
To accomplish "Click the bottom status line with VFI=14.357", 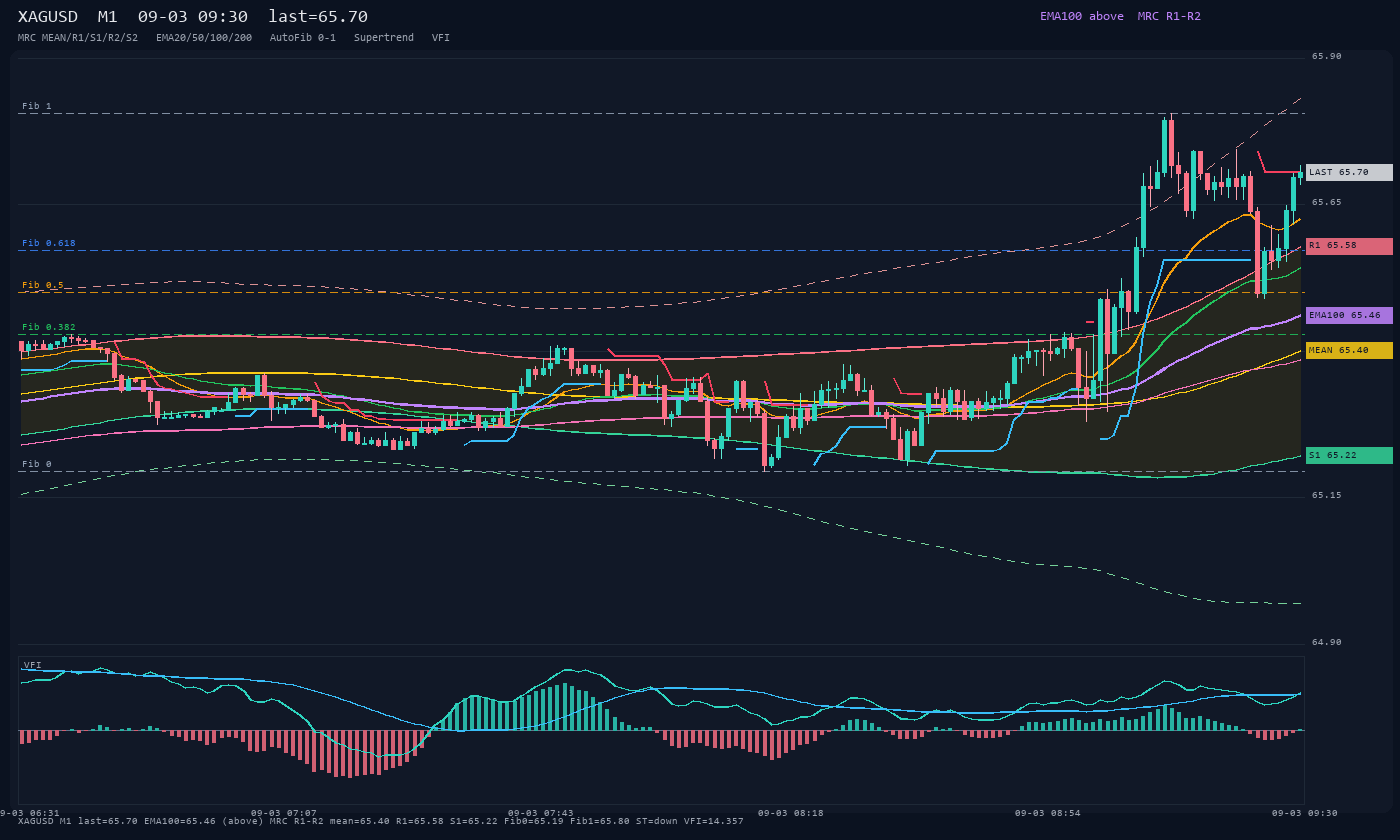I will (x=381, y=821).
